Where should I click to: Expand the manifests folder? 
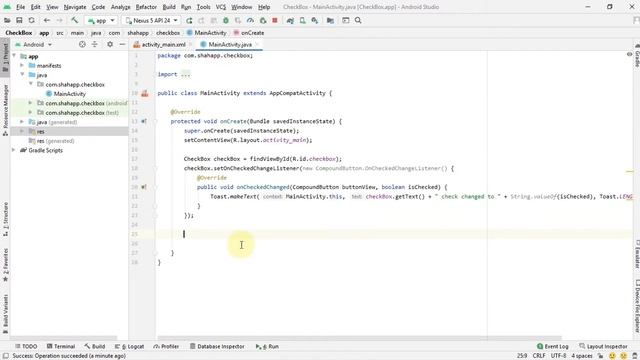click(x=22, y=65)
